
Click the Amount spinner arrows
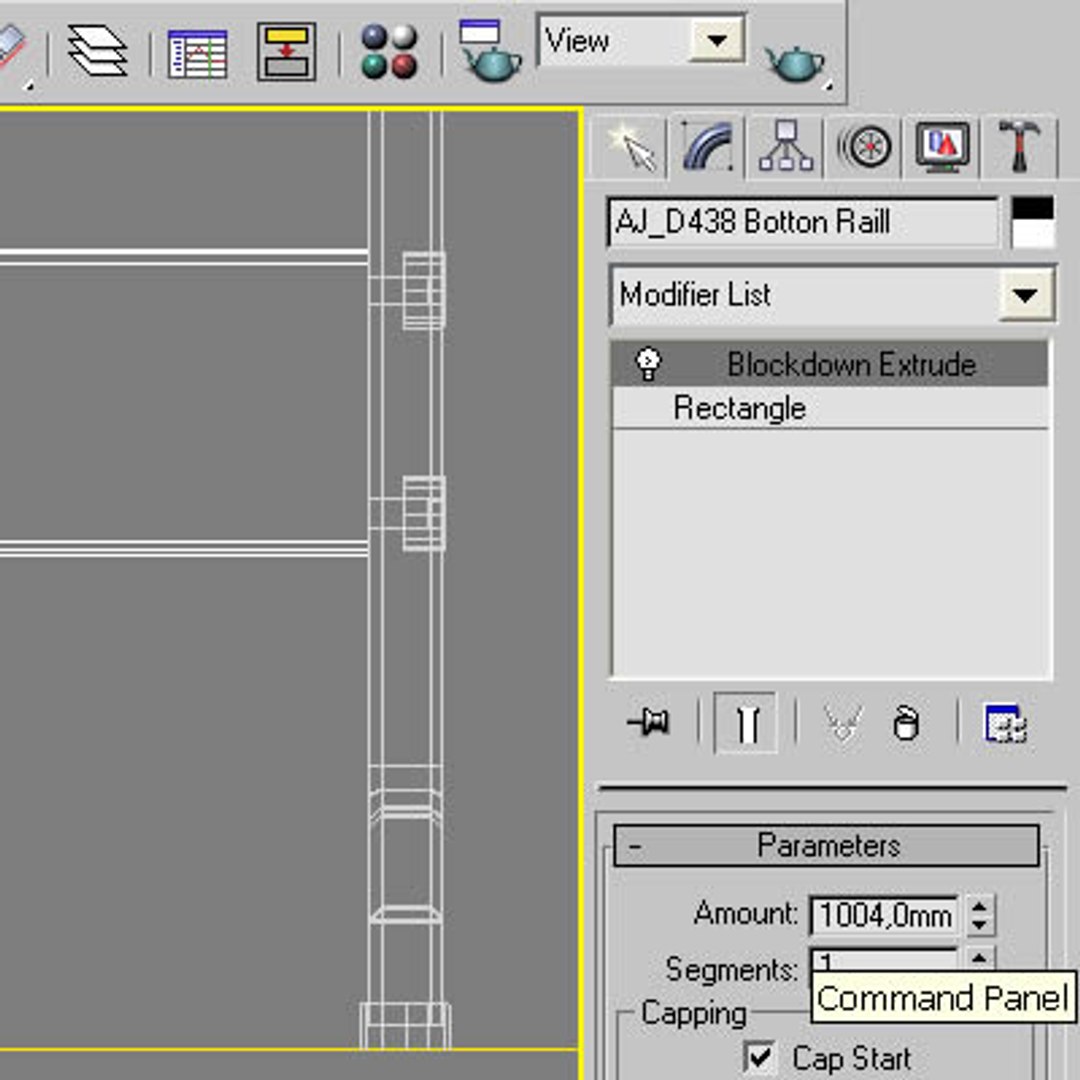click(x=979, y=915)
